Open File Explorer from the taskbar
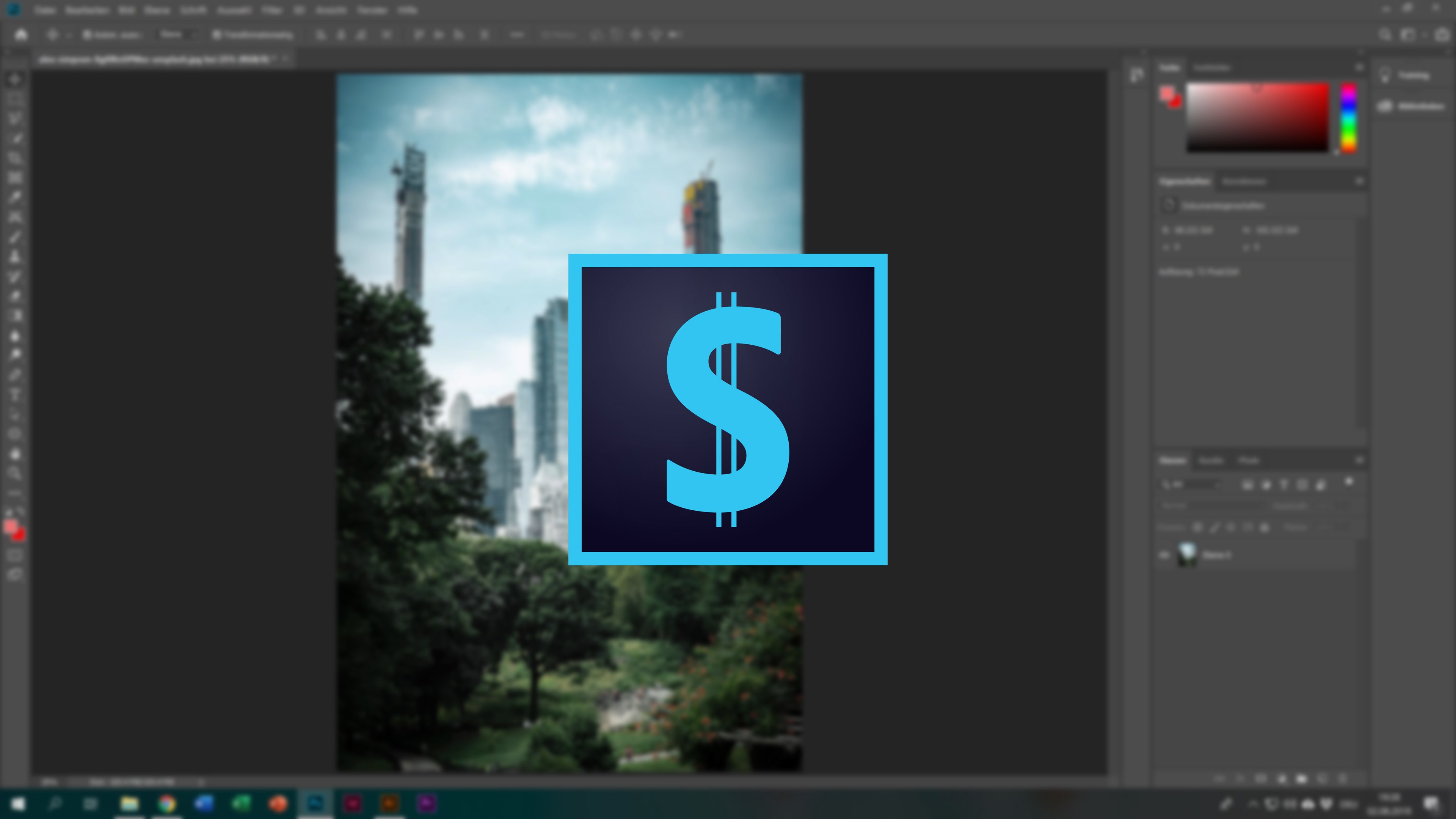This screenshot has width=1456, height=819. (x=129, y=804)
